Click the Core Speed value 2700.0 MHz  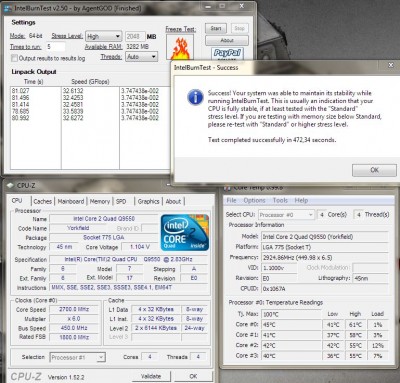pyautogui.click(x=74, y=309)
